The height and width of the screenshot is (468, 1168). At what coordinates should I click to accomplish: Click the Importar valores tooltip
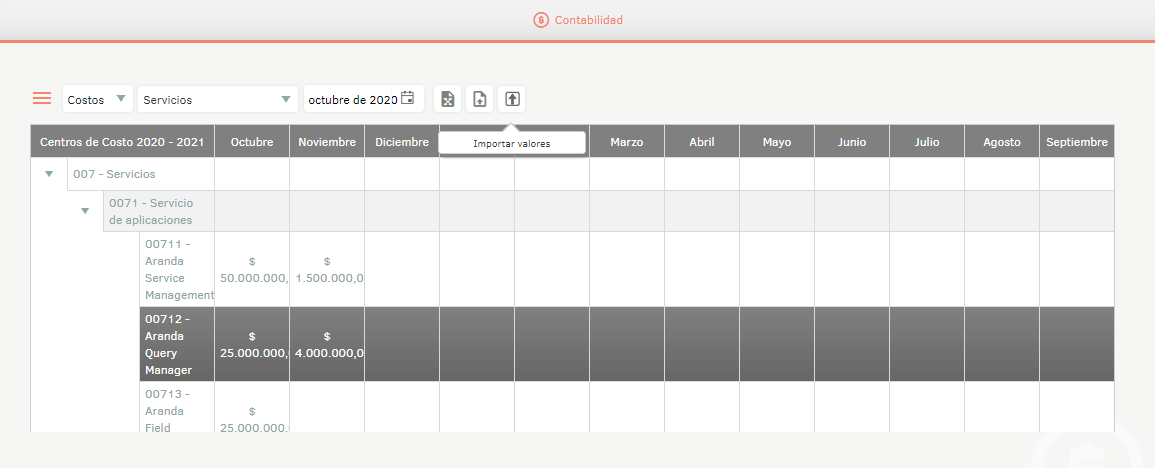tap(512, 143)
